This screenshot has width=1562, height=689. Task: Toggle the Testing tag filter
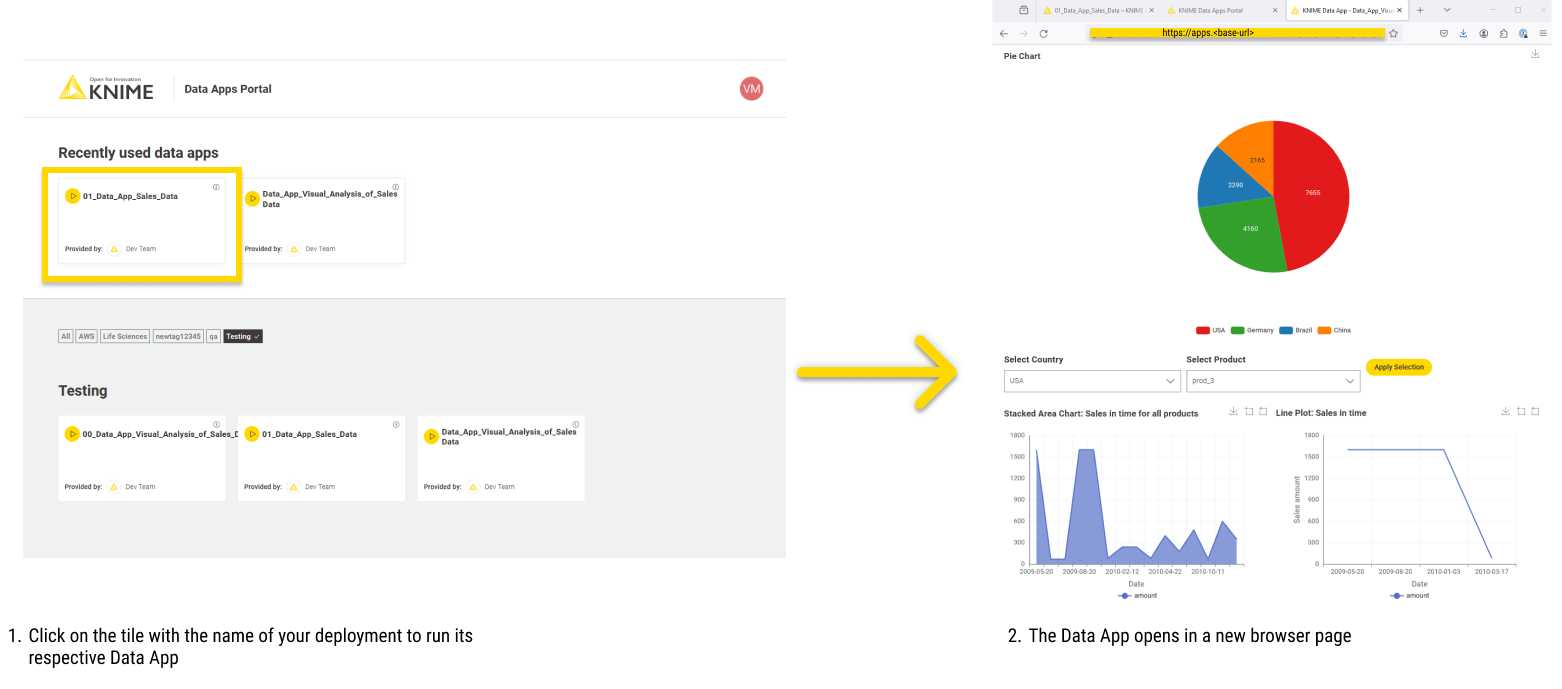243,337
